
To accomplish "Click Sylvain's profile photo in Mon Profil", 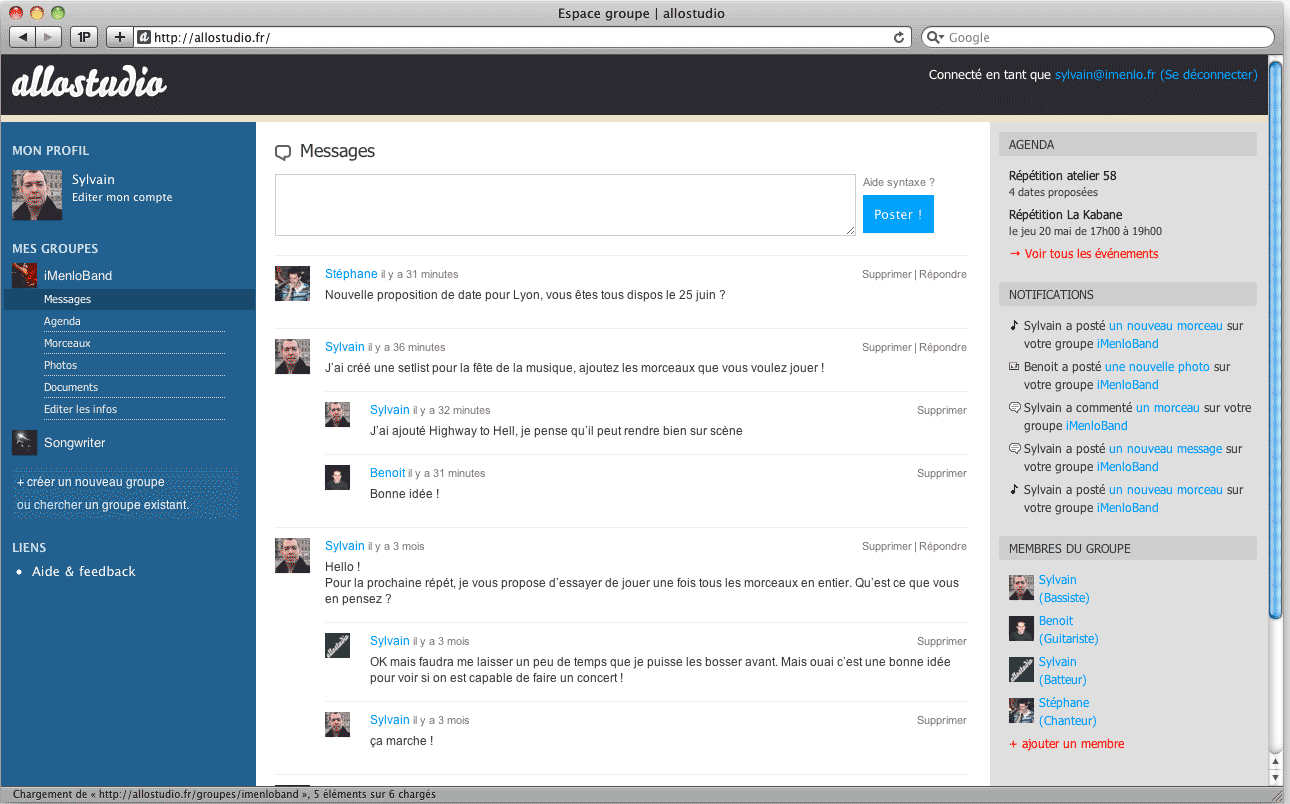I will [x=37, y=195].
